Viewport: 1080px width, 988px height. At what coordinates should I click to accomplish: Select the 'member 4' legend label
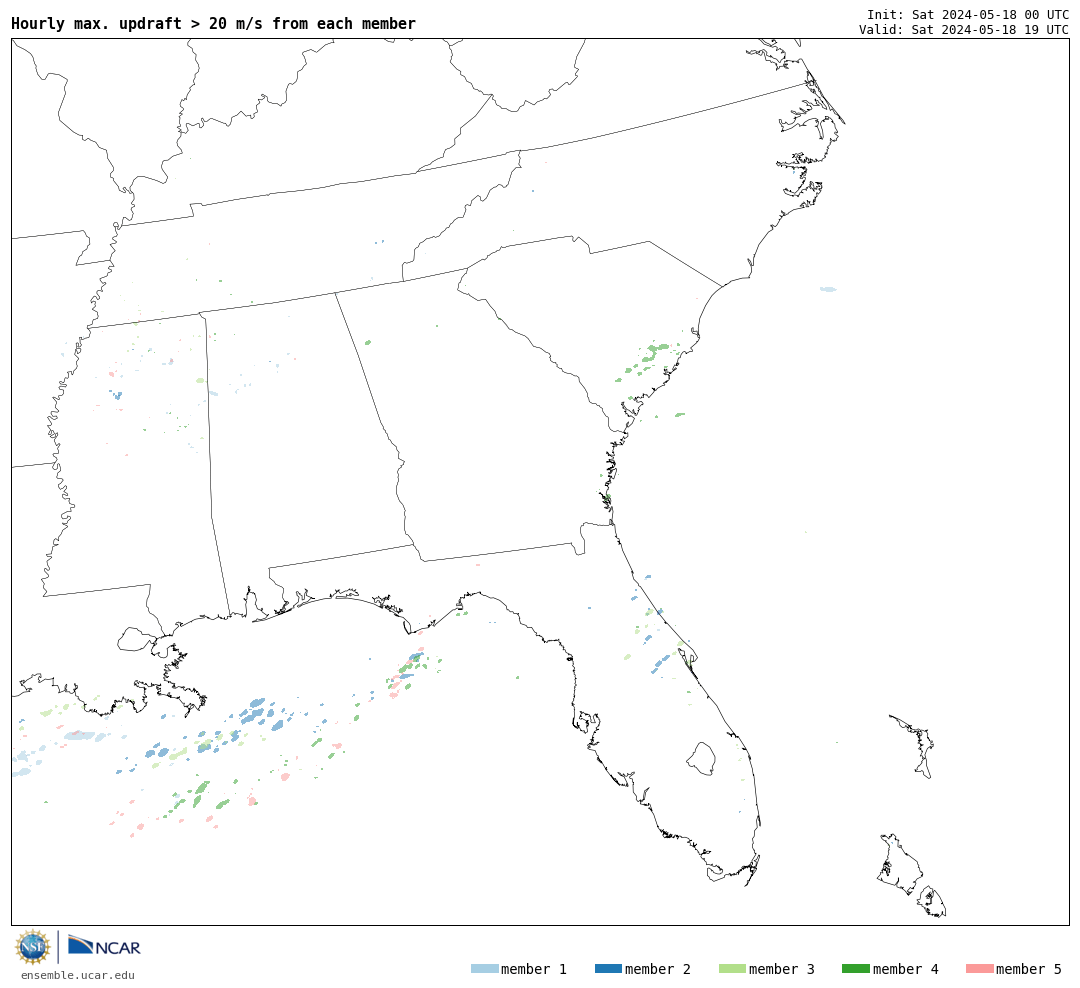click(906, 969)
